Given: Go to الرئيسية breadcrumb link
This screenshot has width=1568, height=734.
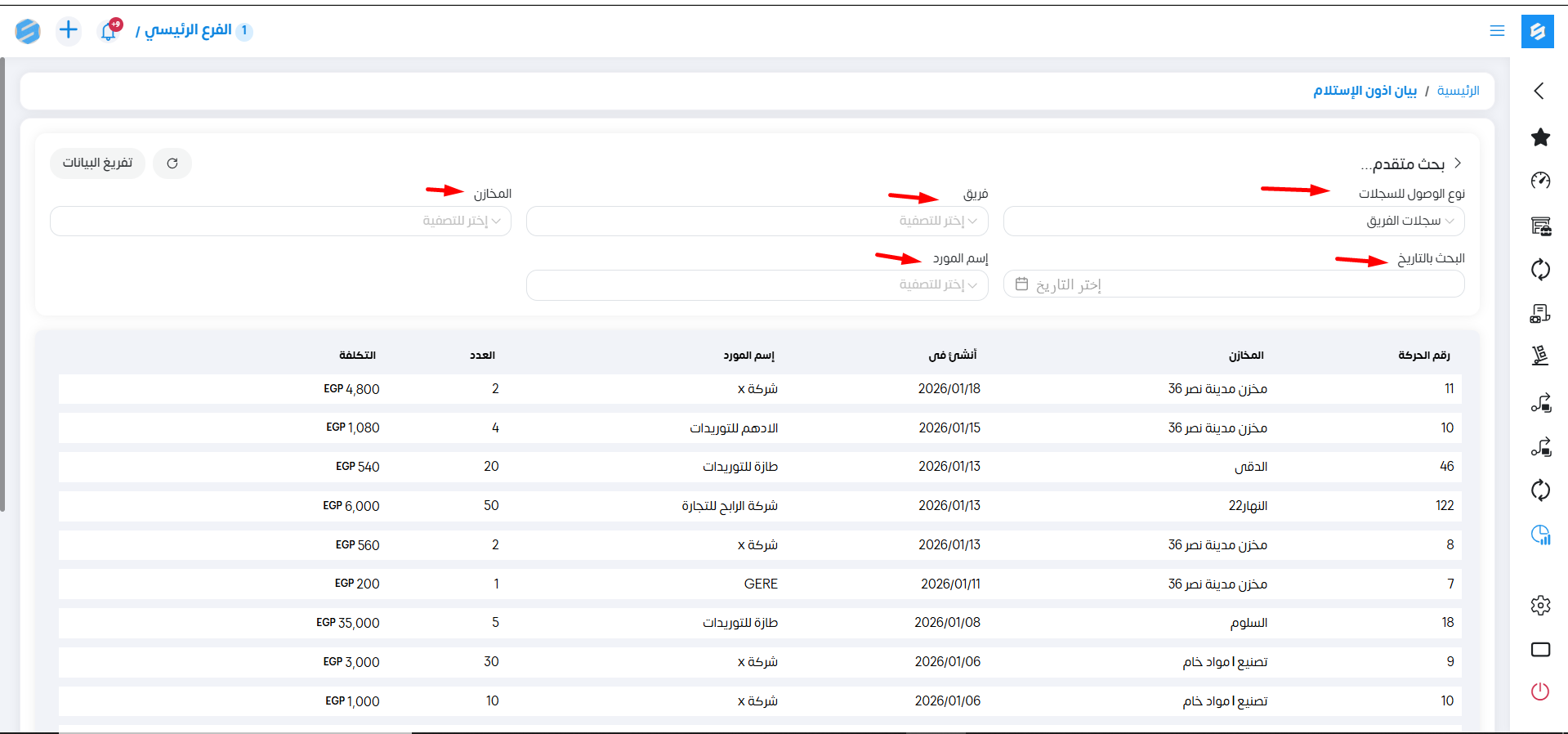Looking at the screenshot, I should (x=1458, y=91).
